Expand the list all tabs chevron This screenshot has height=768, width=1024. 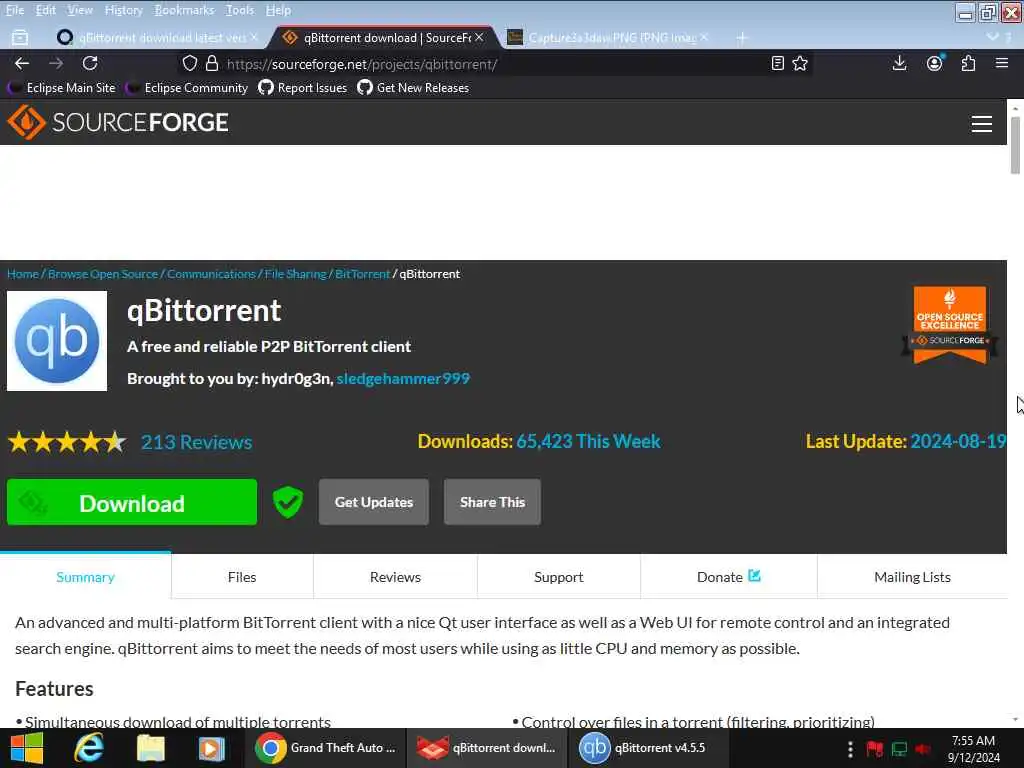pyautogui.click(x=993, y=37)
